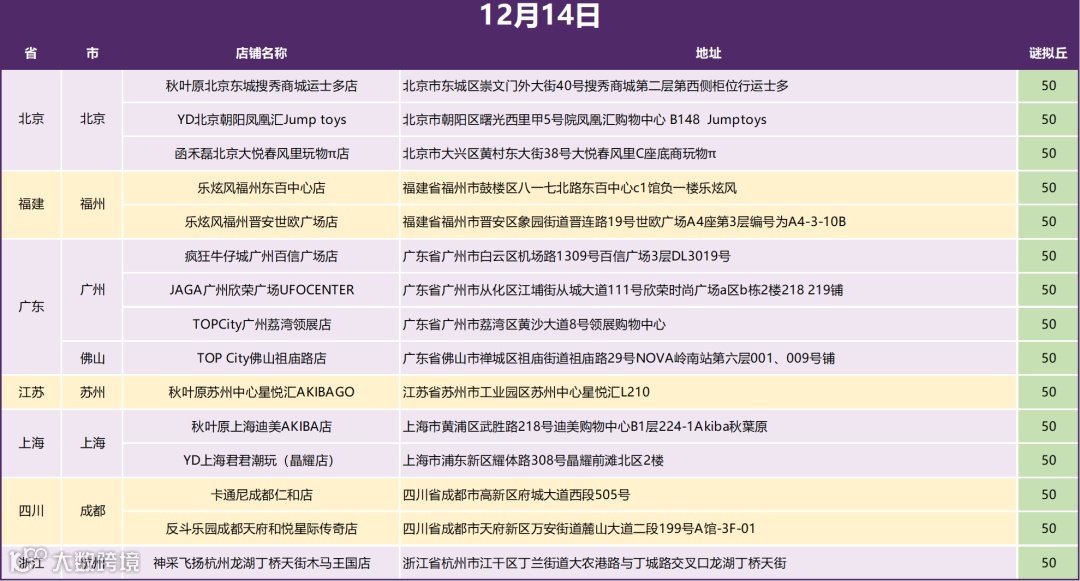Select store JAGA广州欣荣广场UFOCENTER
Viewport: 1080px width, 581px height.
pyautogui.click(x=261, y=290)
